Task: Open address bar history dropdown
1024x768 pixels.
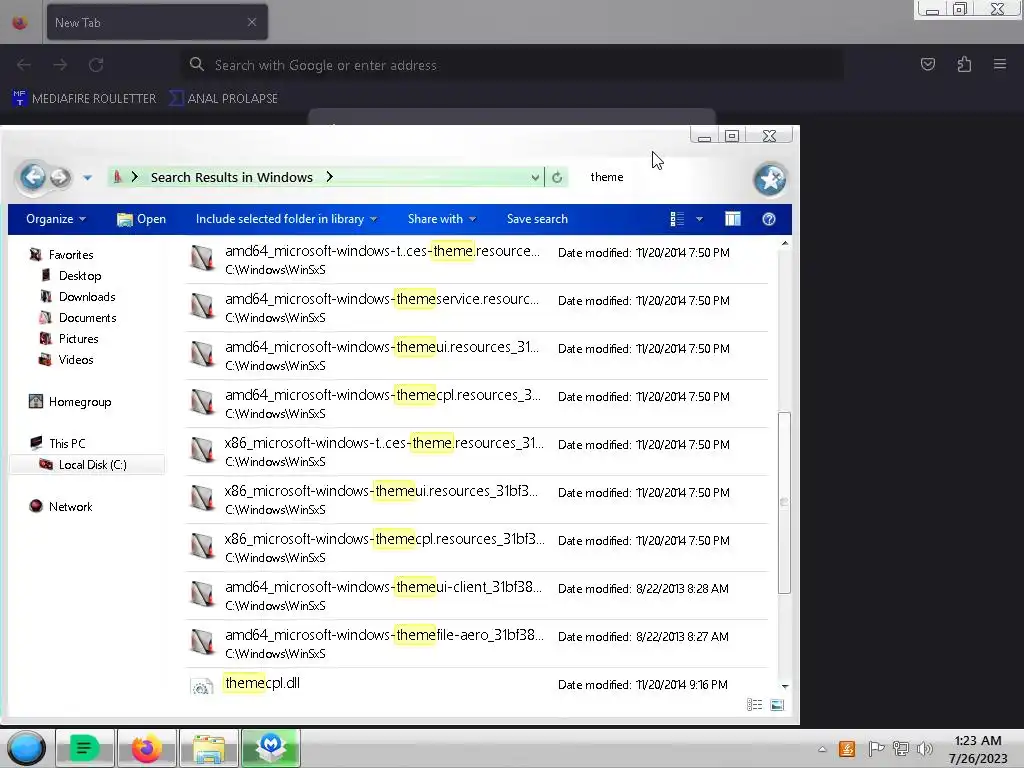Action: (535, 177)
